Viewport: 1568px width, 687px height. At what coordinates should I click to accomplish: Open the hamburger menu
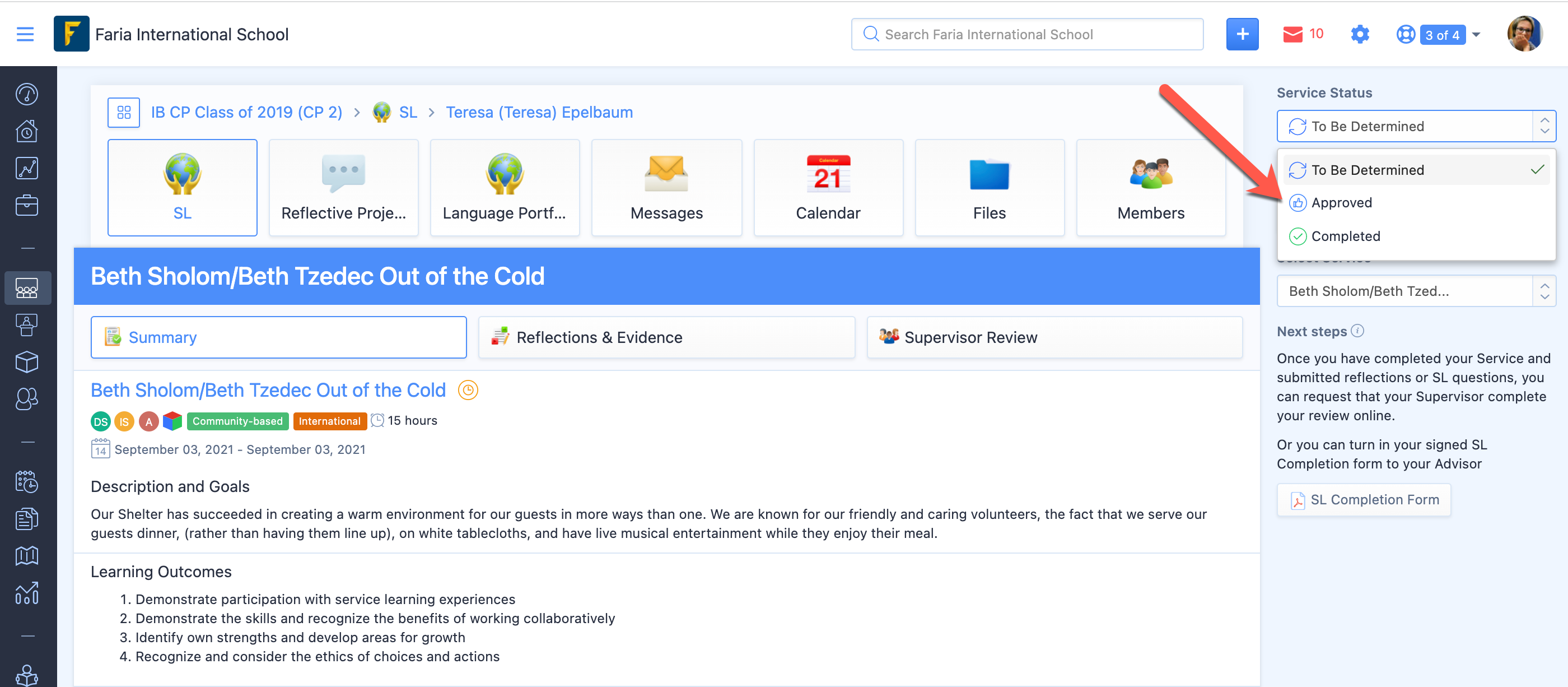click(x=25, y=34)
